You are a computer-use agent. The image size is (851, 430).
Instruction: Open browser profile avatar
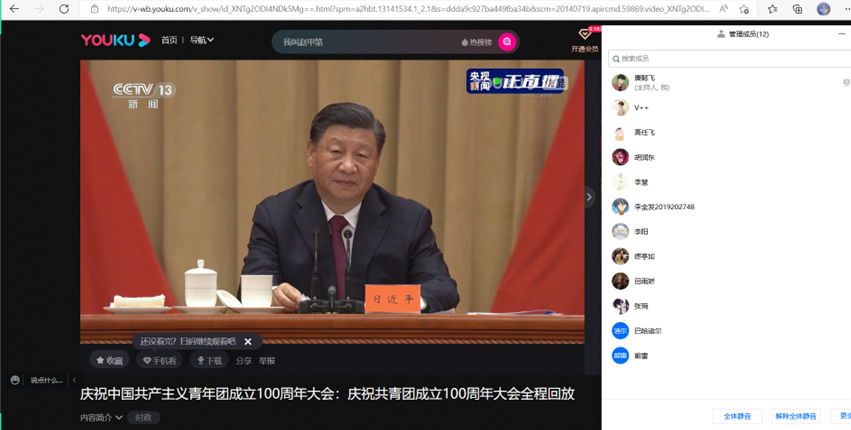click(823, 9)
